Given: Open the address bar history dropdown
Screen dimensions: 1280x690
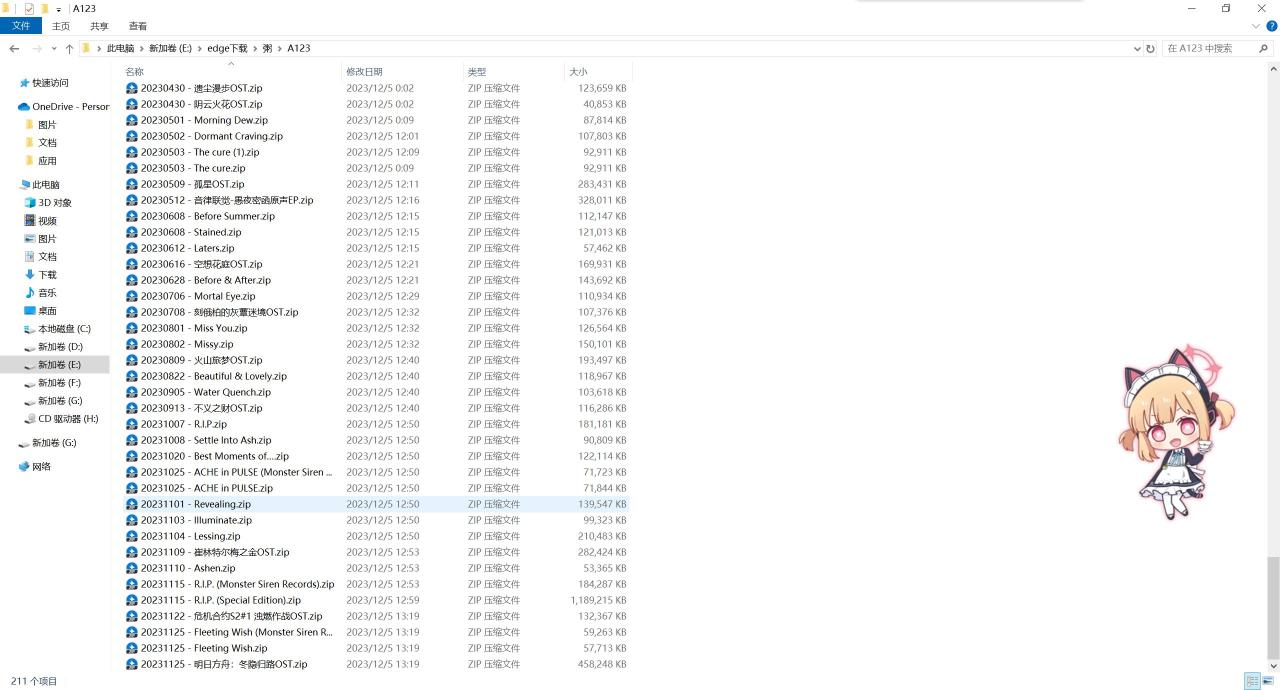Looking at the screenshot, I should (1137, 48).
